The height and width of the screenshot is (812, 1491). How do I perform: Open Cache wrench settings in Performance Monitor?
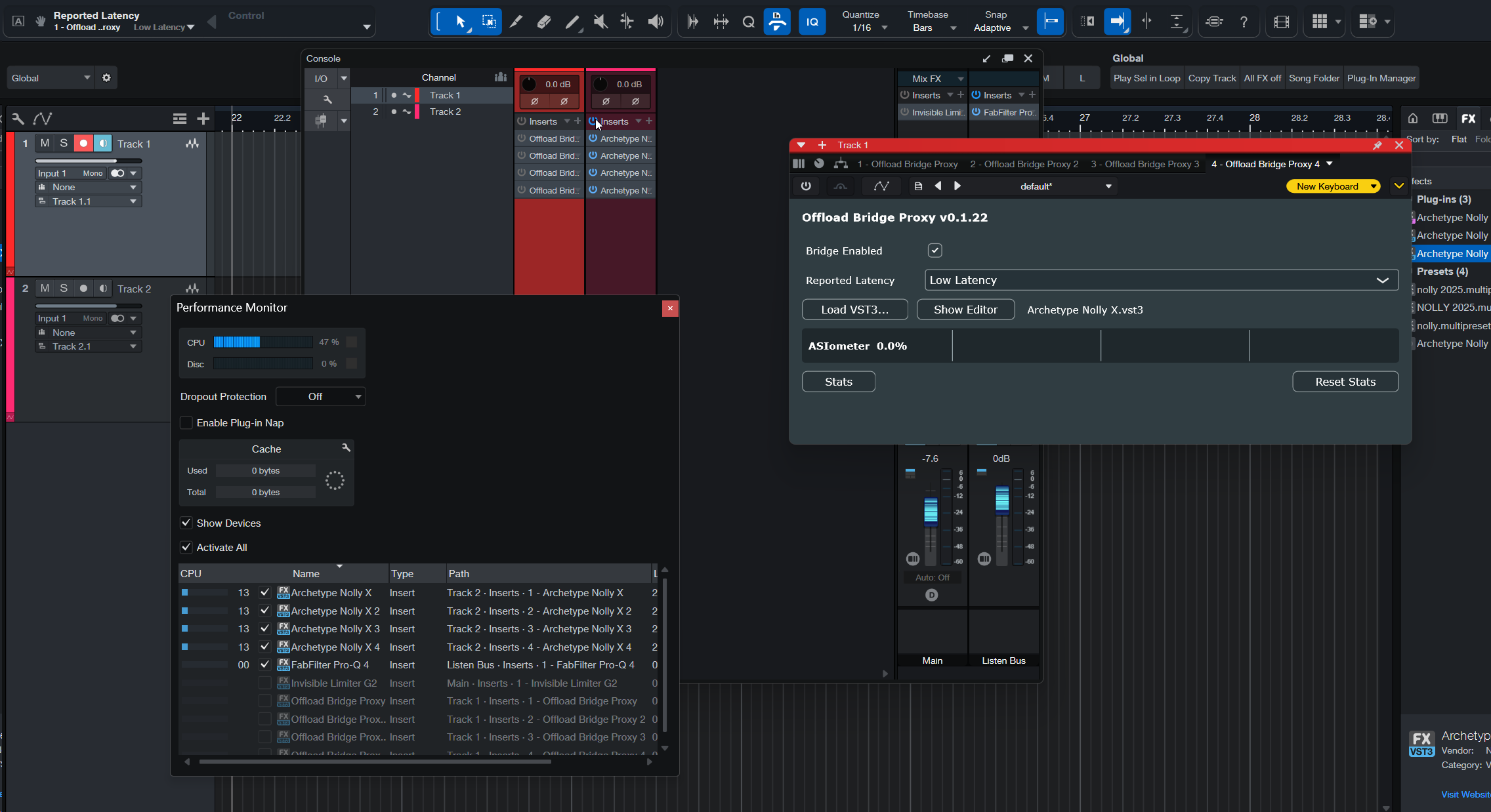click(346, 447)
